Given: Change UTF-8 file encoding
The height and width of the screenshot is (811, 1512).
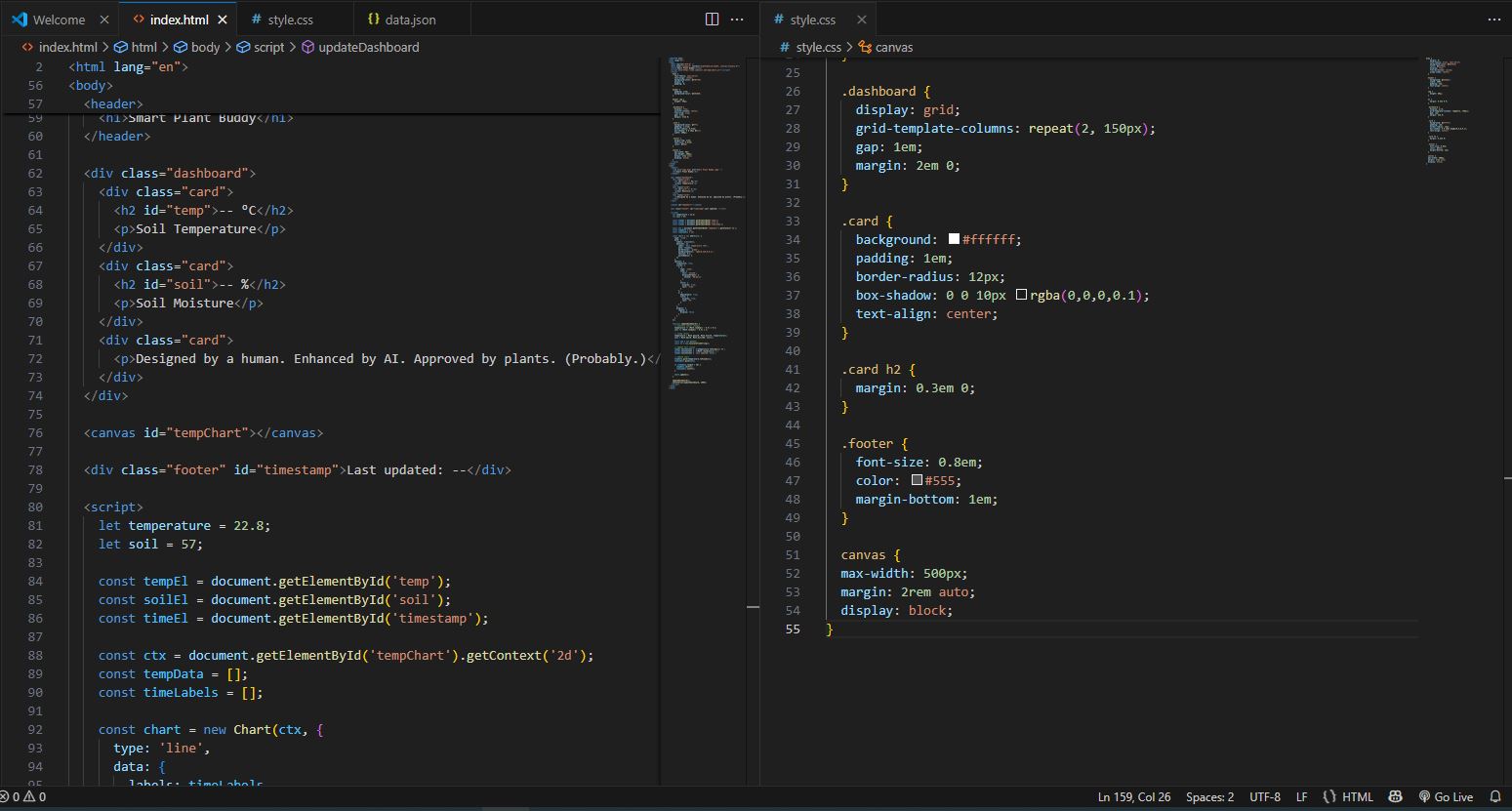Looking at the screenshot, I should [x=1265, y=797].
